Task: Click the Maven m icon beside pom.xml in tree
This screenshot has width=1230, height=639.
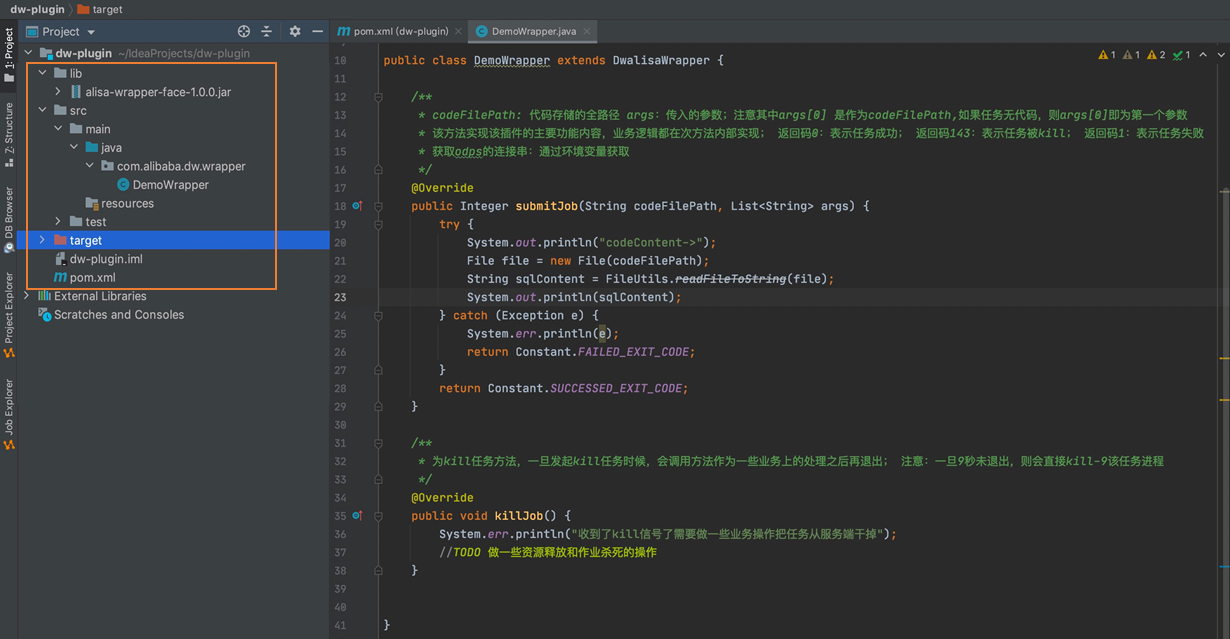Action: point(60,277)
